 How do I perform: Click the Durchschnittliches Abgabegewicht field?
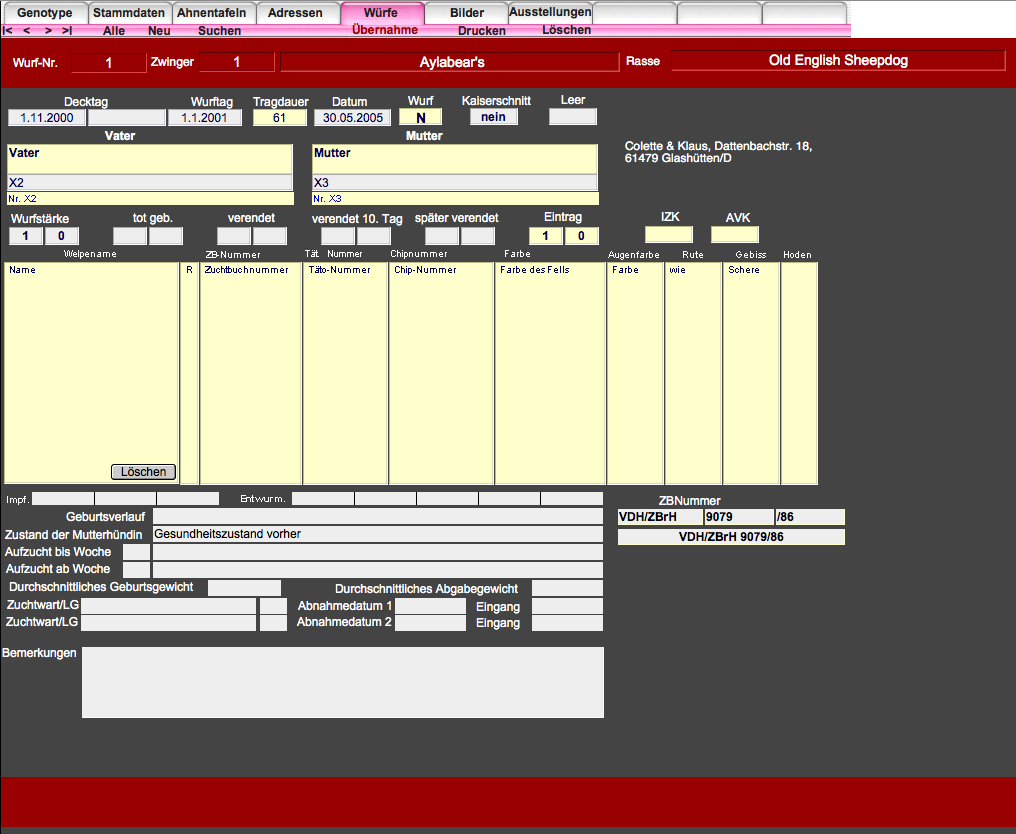coord(568,588)
